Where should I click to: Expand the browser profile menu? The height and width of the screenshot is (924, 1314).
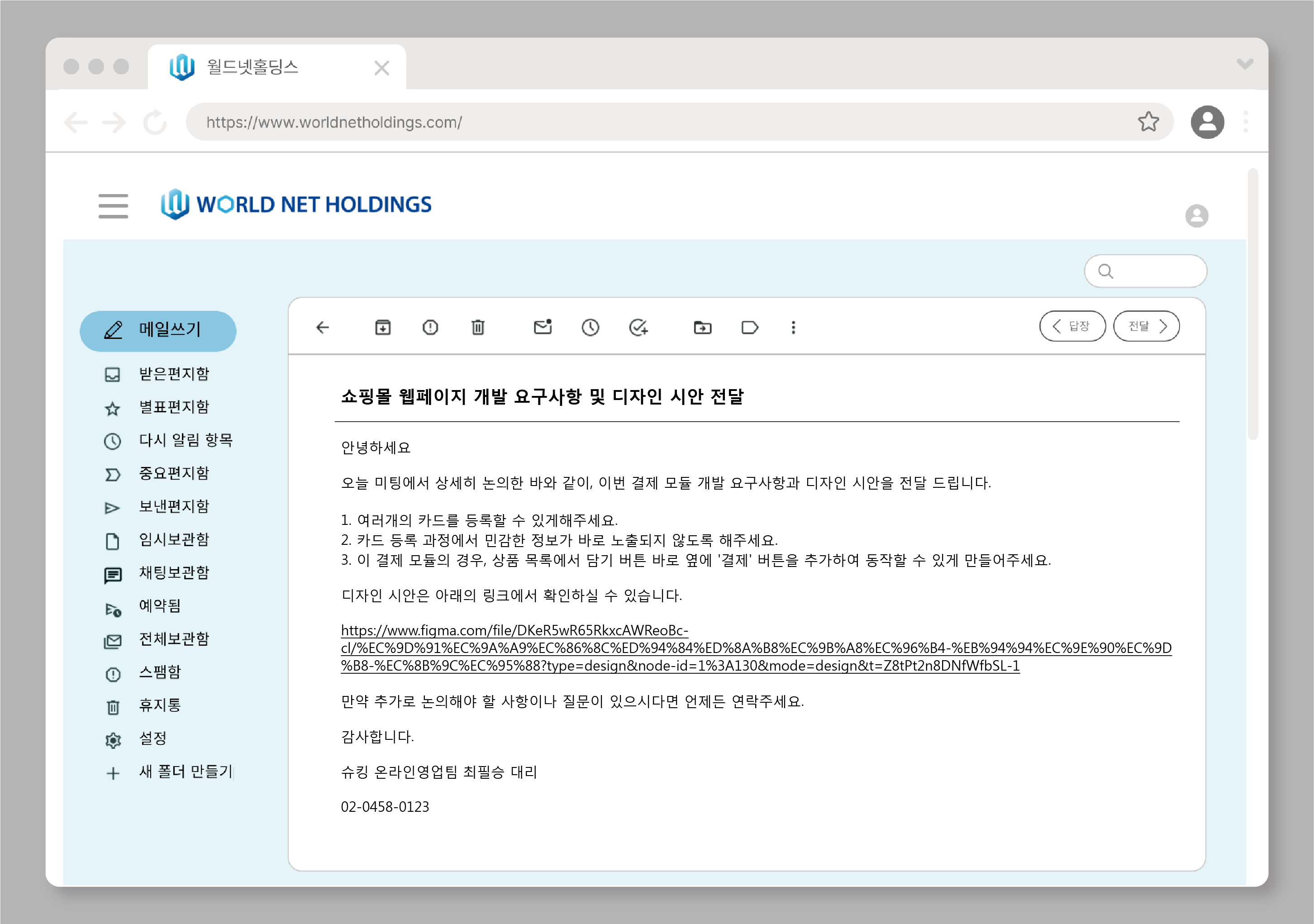pos(1208,122)
